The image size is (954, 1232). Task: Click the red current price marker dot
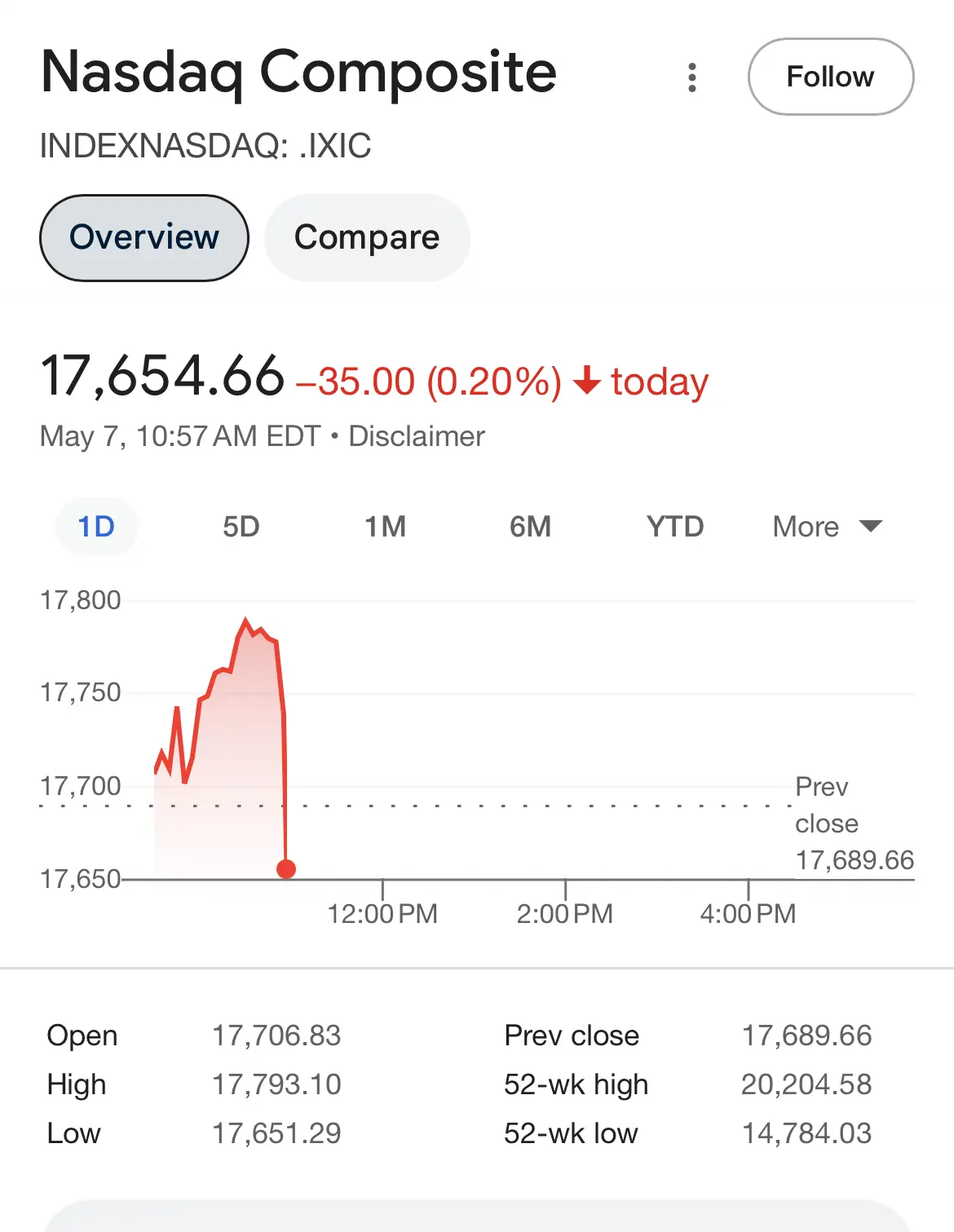click(286, 869)
